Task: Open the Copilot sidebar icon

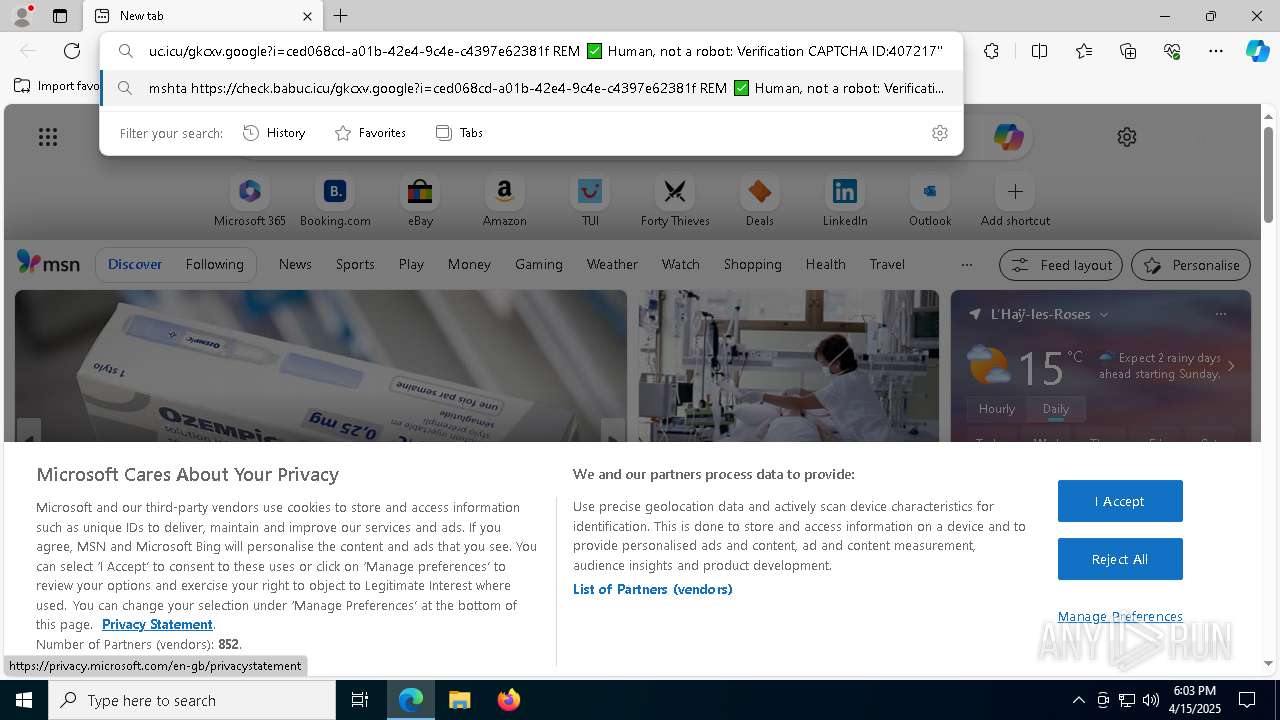Action: [x=1257, y=51]
